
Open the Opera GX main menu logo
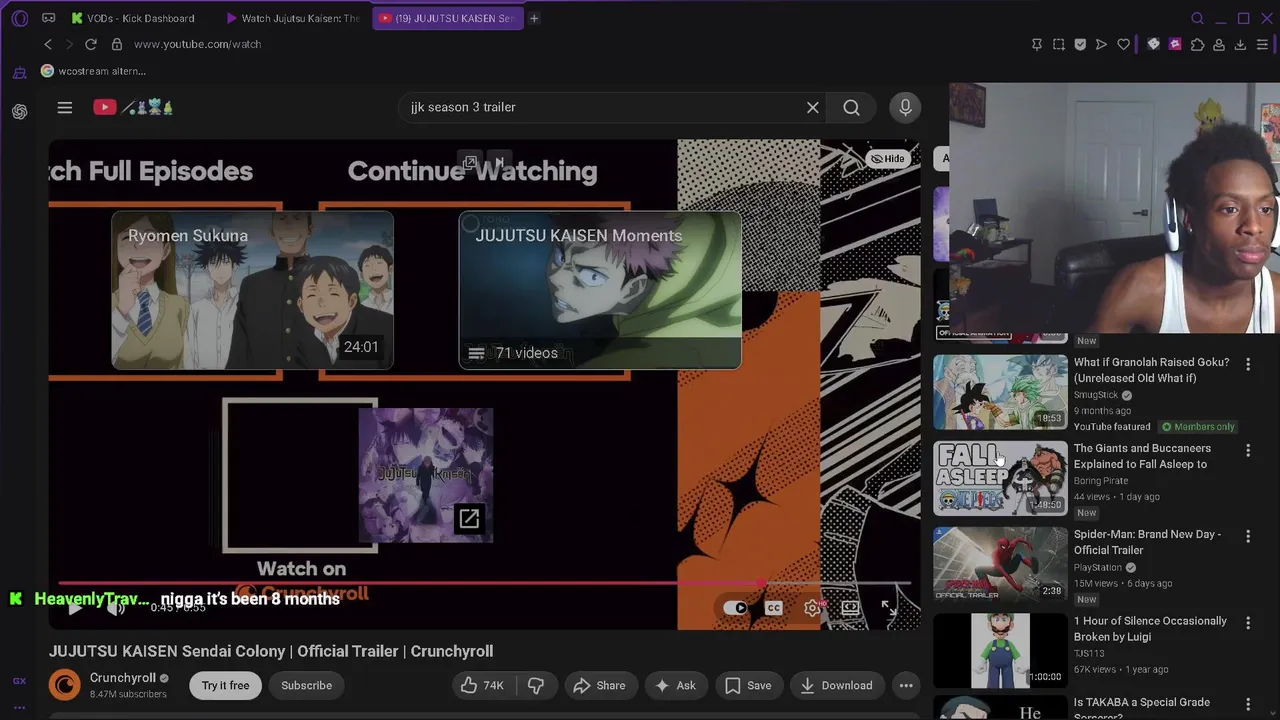(x=20, y=18)
